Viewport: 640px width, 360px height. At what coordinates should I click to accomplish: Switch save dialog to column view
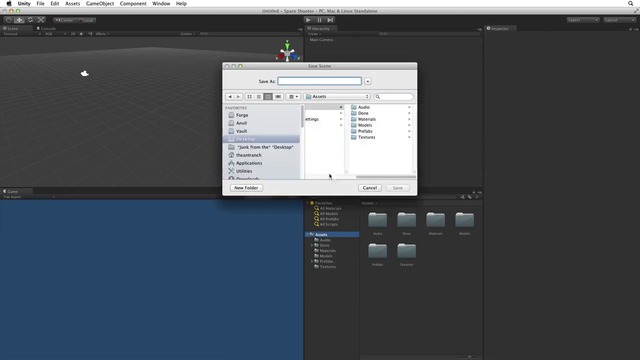[x=268, y=97]
